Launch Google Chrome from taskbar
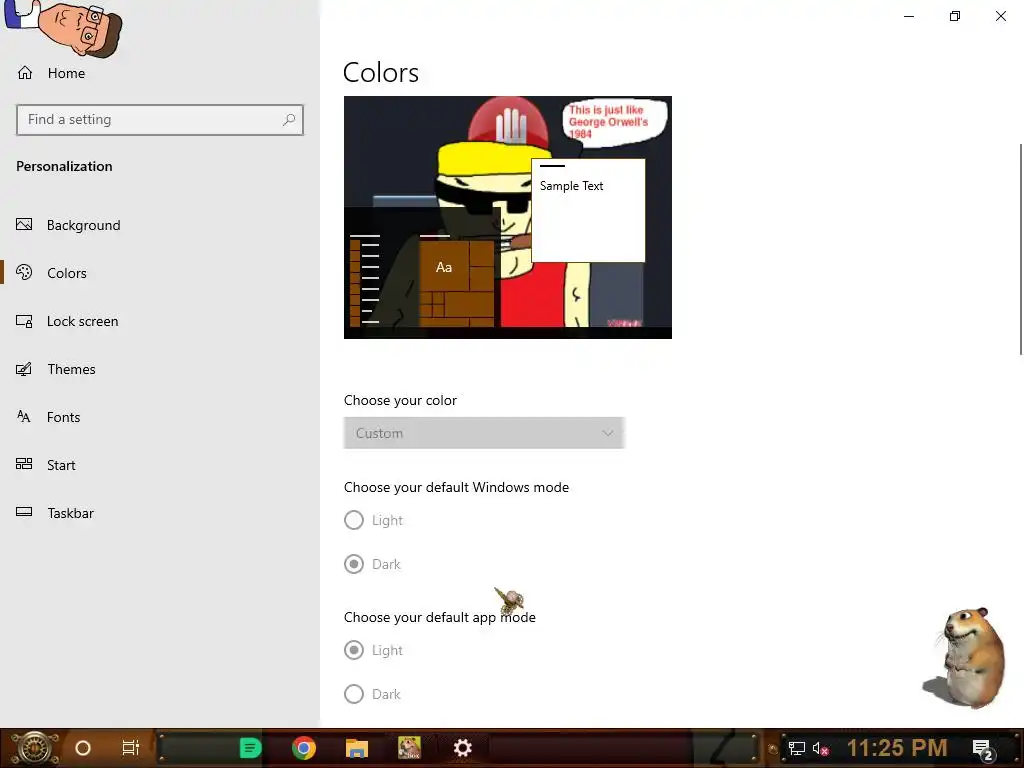The image size is (1024, 768). pos(304,748)
